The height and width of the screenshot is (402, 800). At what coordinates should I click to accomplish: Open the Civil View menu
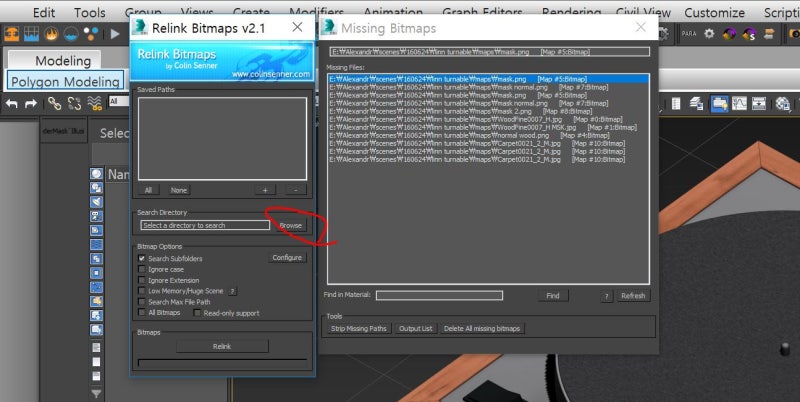click(x=643, y=12)
